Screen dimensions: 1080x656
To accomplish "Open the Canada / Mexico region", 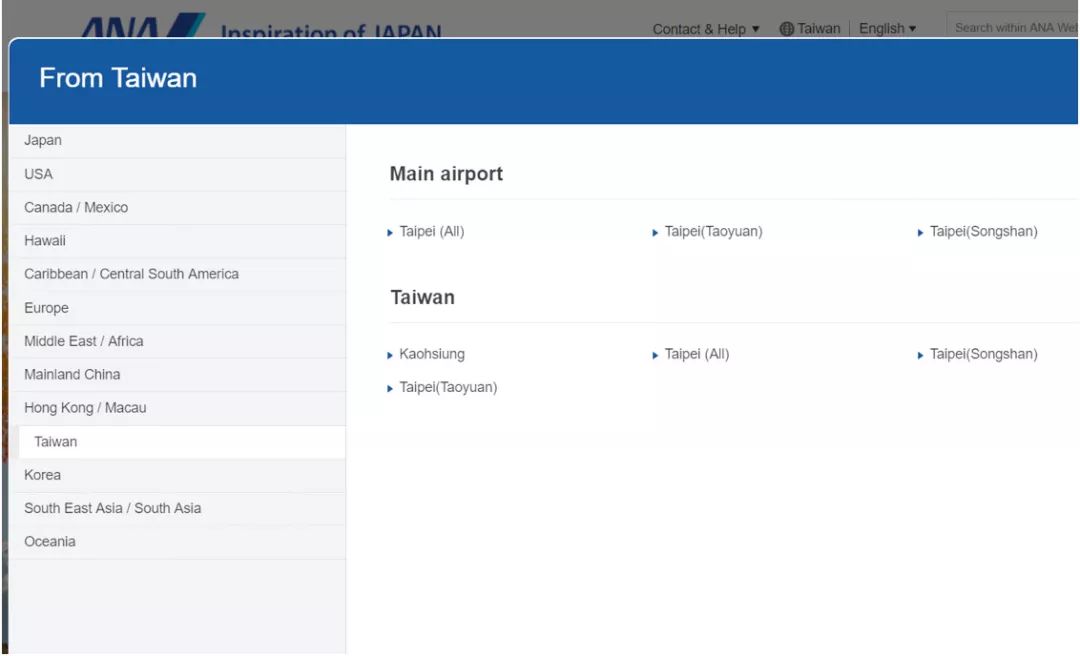I will click(76, 208).
